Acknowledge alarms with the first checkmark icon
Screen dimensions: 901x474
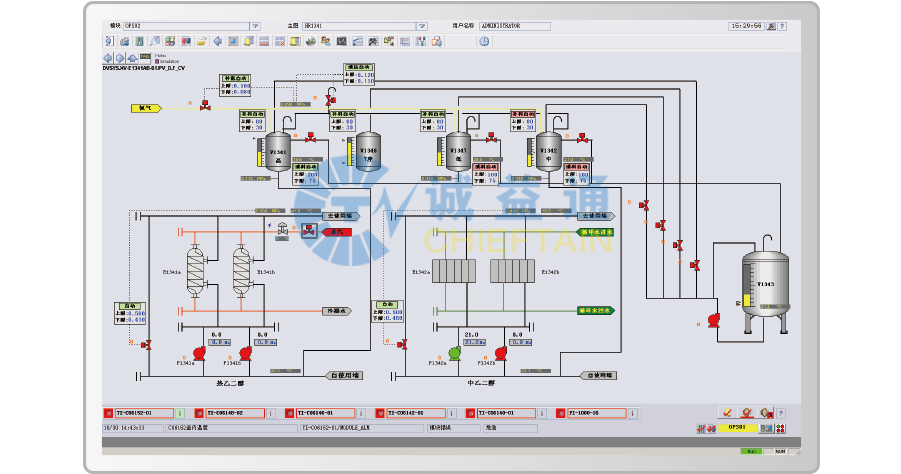point(727,412)
